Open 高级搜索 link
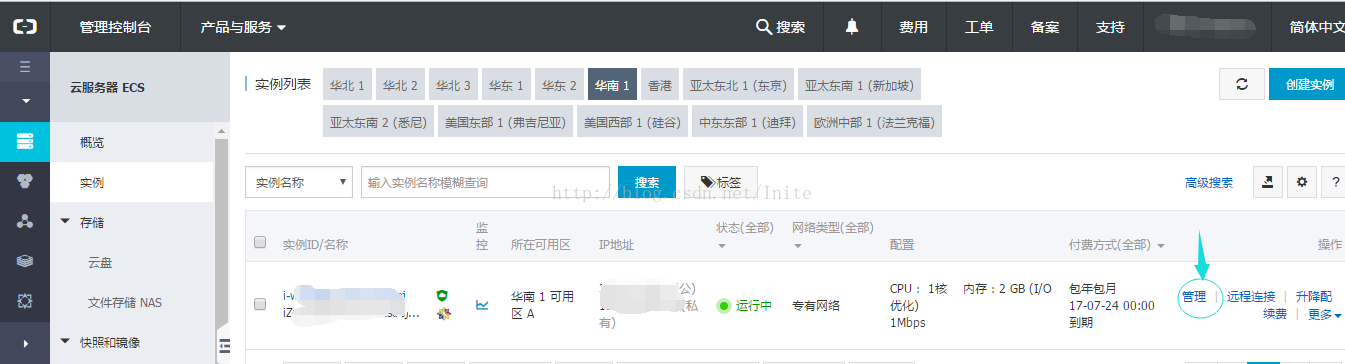The image size is (1345, 364). point(1208,183)
